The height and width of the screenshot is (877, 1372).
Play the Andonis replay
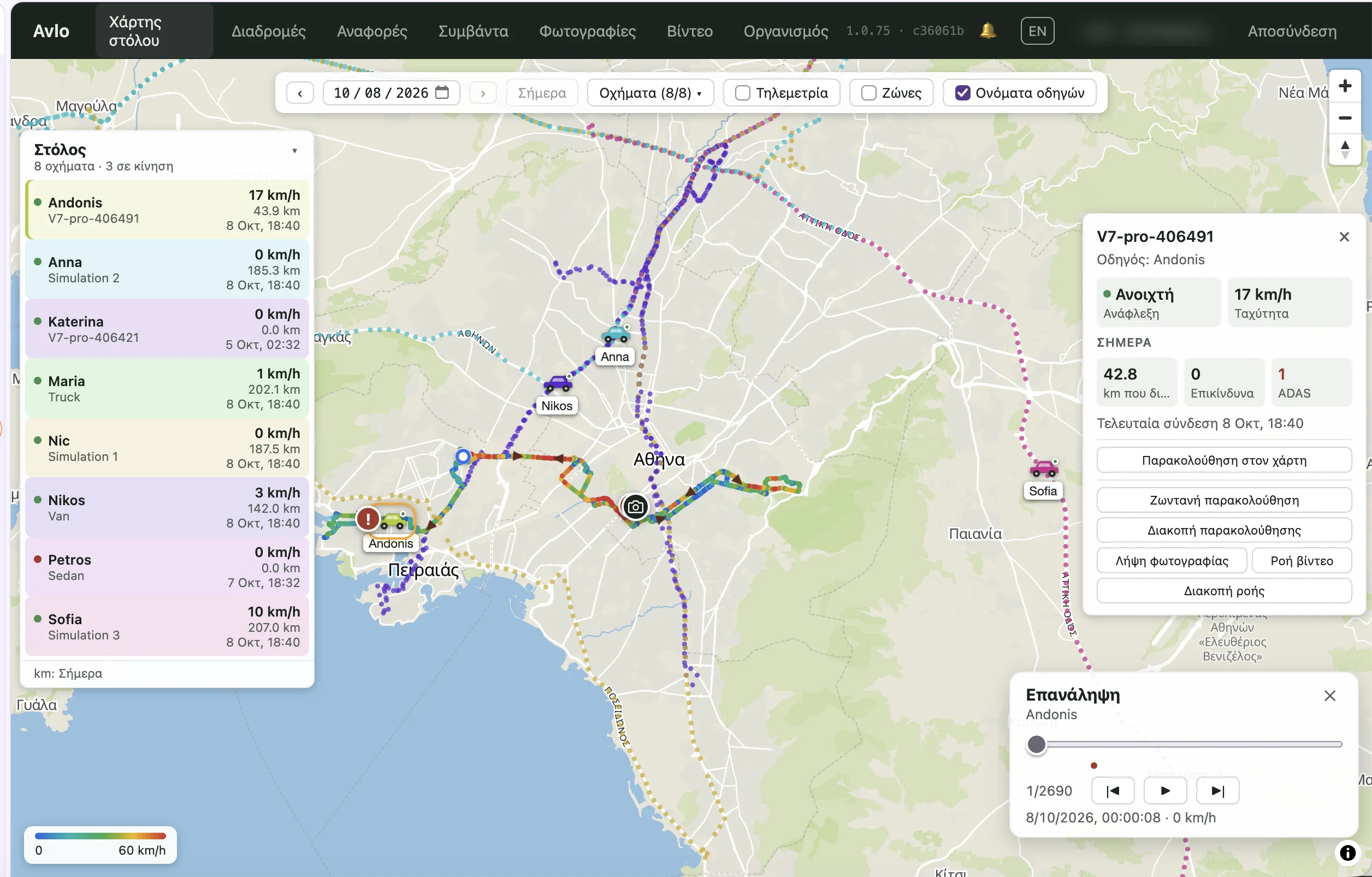(1165, 790)
